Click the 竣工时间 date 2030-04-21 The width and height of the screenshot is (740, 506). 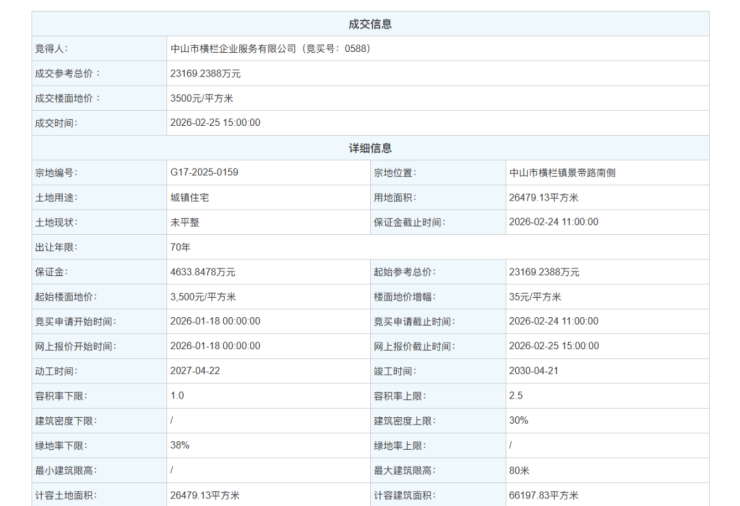(534, 371)
